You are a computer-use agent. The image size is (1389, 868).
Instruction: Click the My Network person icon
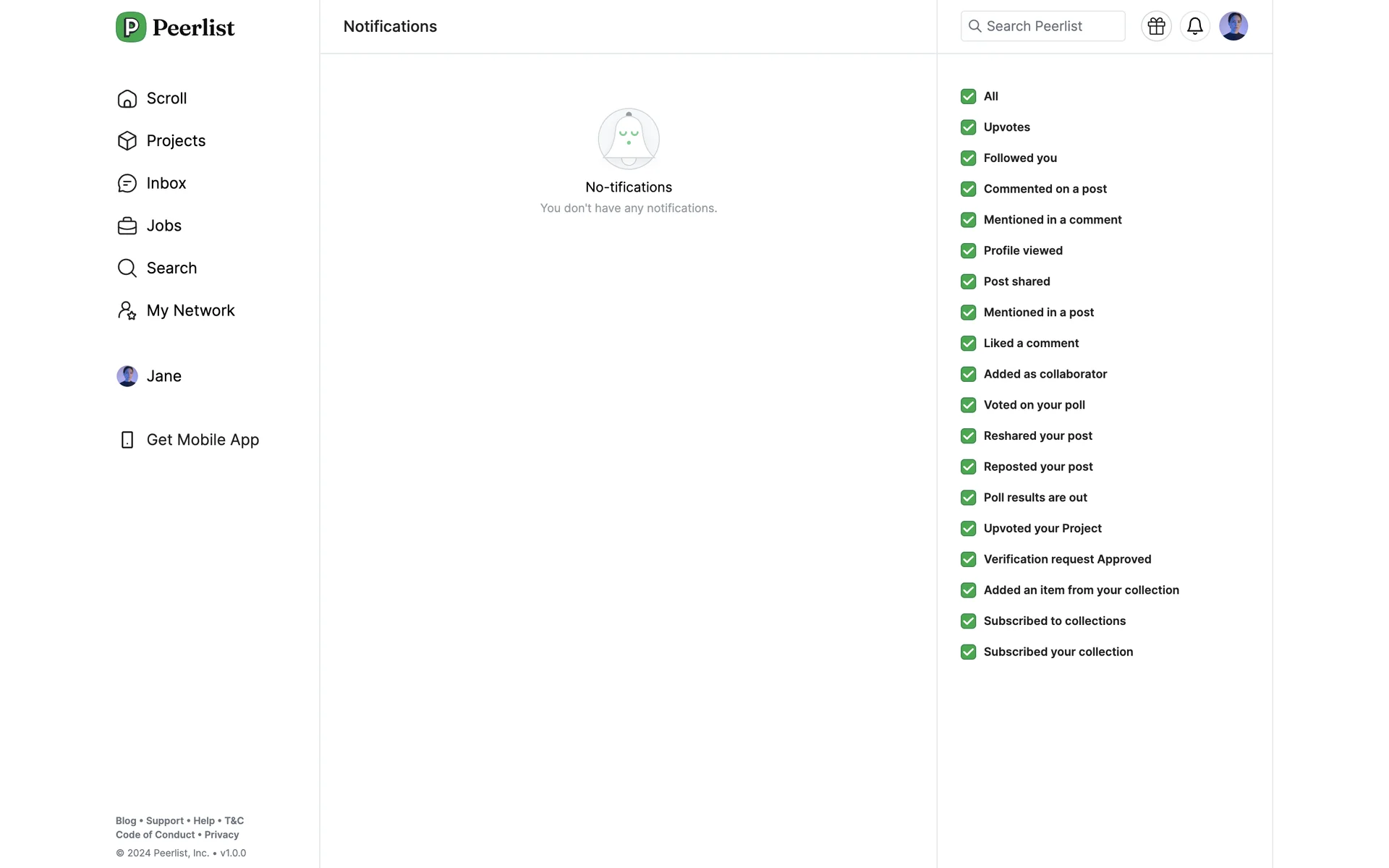(x=127, y=311)
